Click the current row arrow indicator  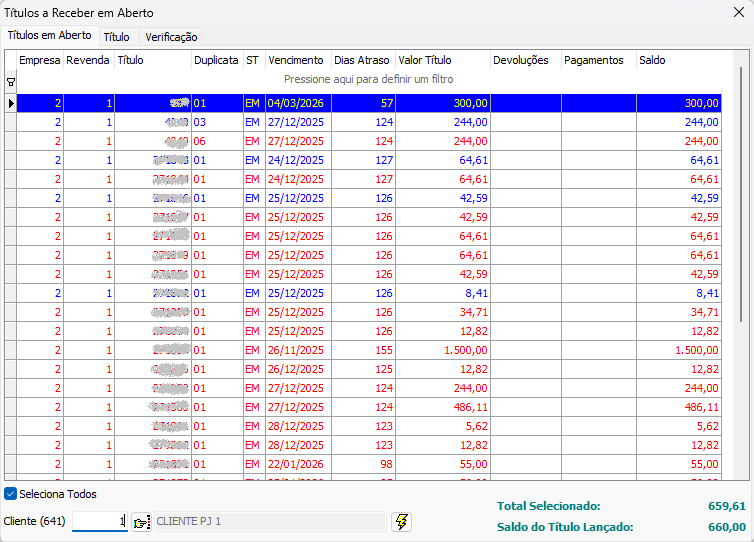(x=11, y=103)
